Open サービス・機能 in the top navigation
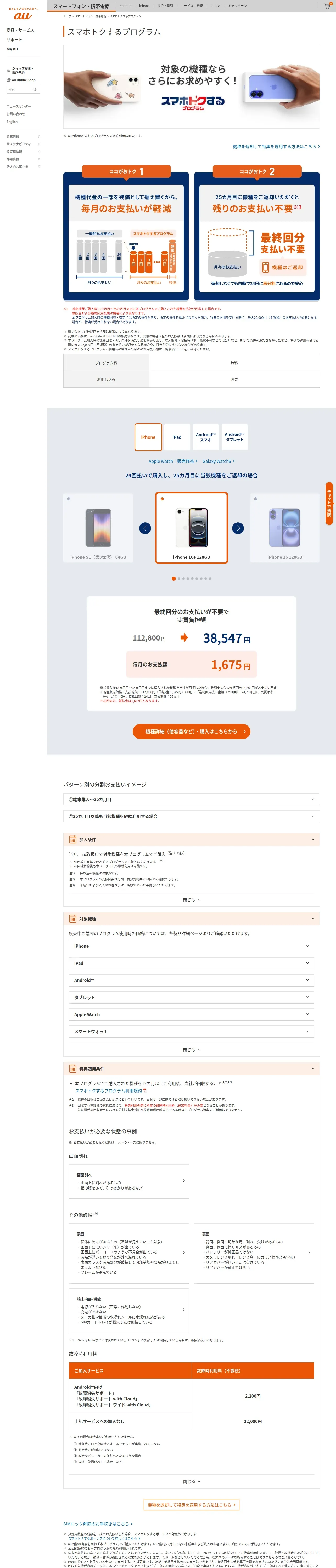Image resolution: width=336 pixels, height=1568 pixels. point(192,5)
